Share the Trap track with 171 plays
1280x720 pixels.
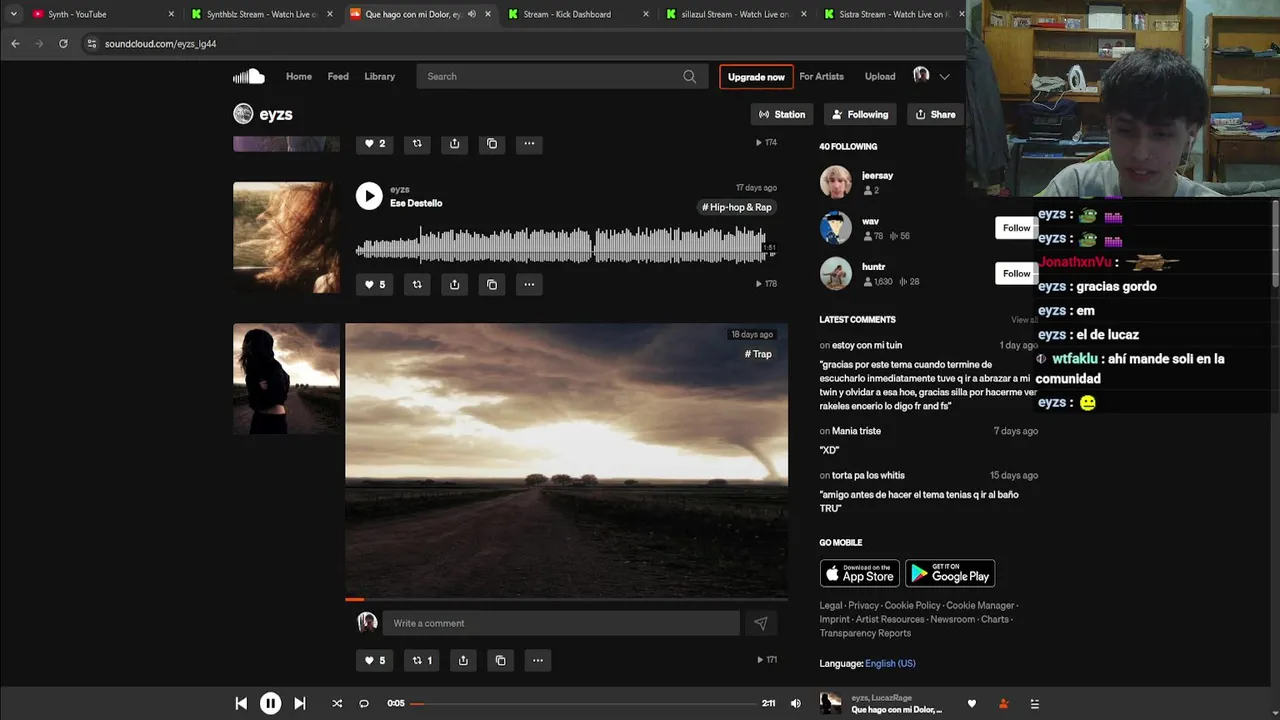463,660
